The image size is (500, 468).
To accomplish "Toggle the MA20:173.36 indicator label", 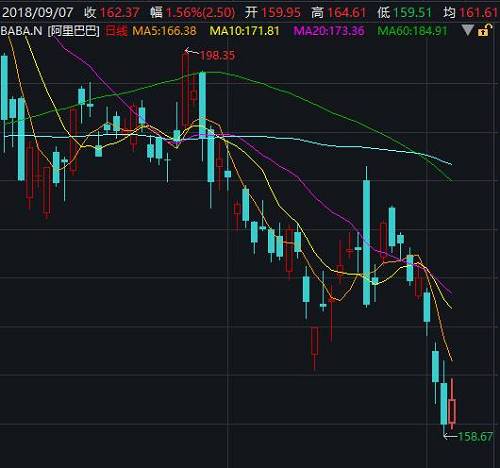I will [x=329, y=31].
